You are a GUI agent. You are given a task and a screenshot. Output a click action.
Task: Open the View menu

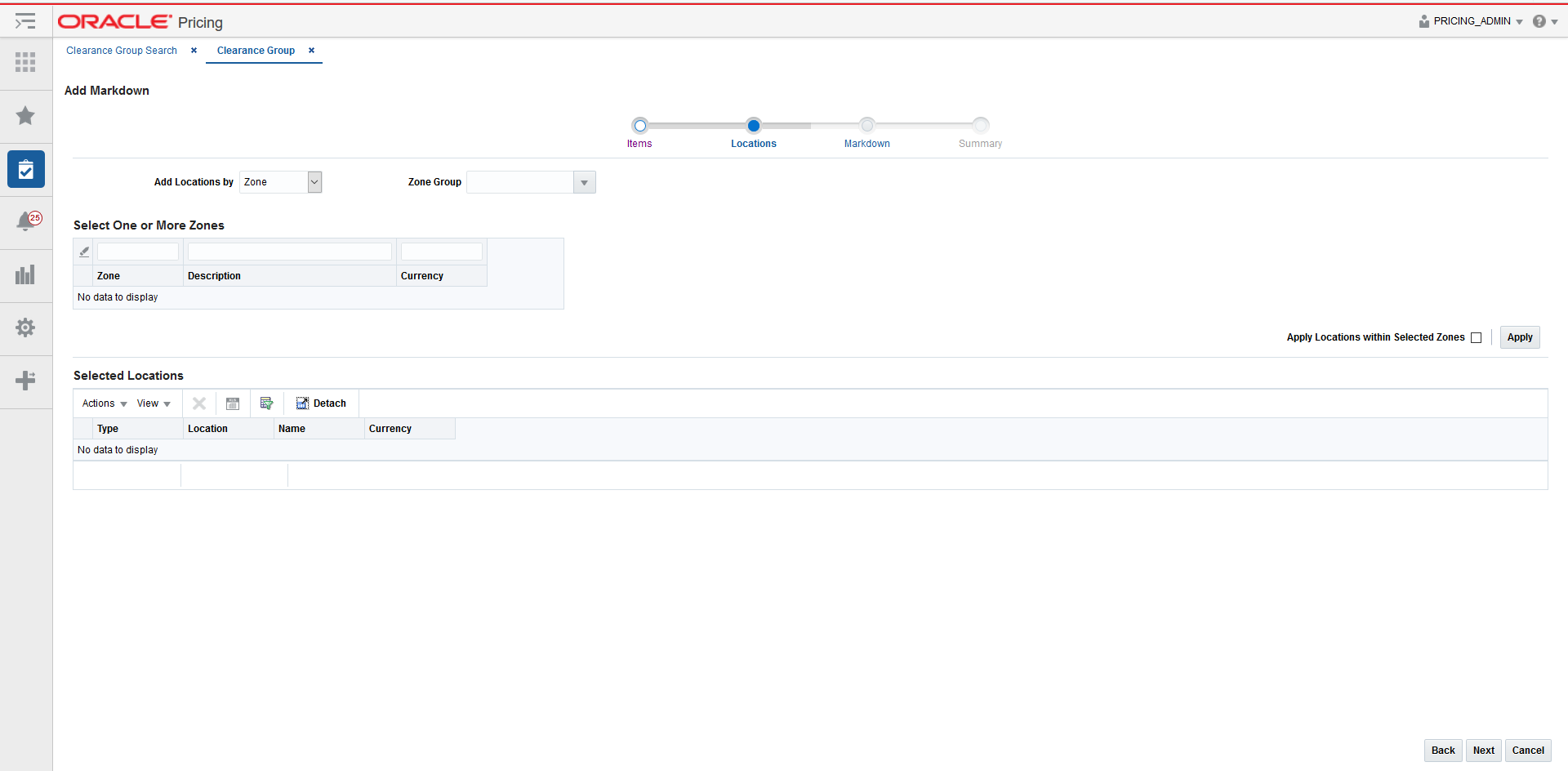(x=153, y=403)
